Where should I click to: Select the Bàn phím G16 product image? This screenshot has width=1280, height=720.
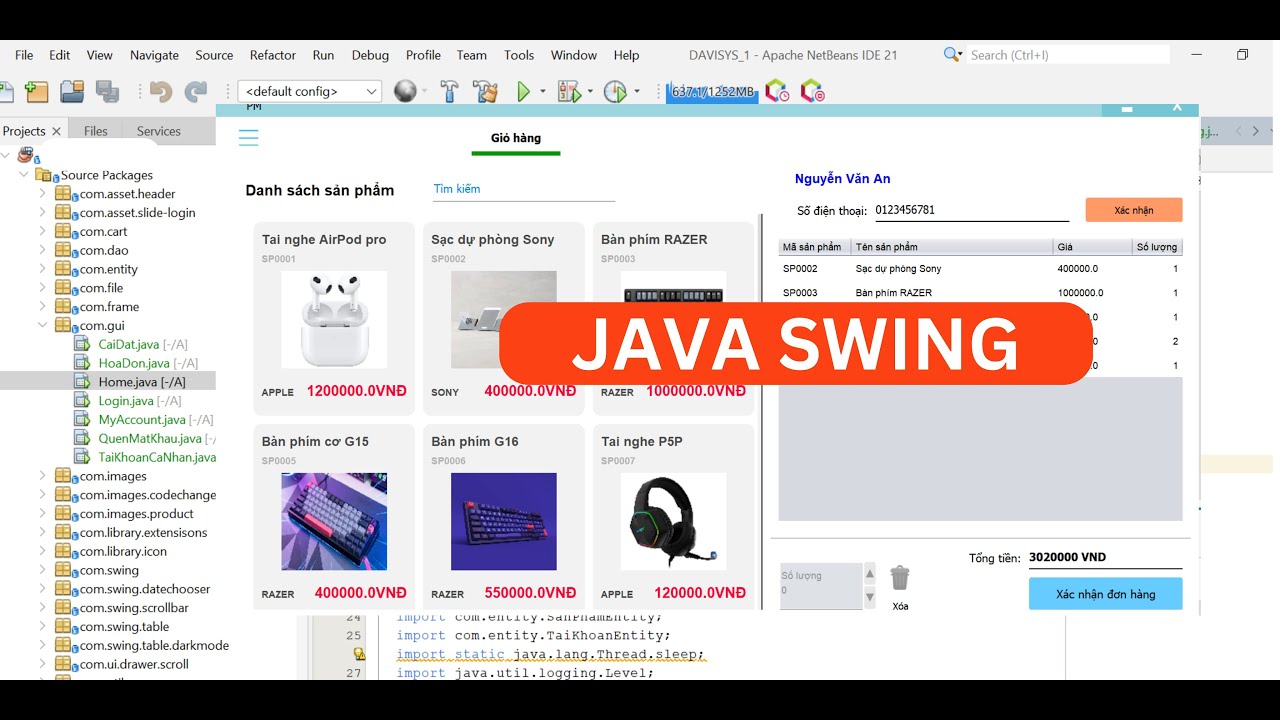pyautogui.click(x=504, y=522)
